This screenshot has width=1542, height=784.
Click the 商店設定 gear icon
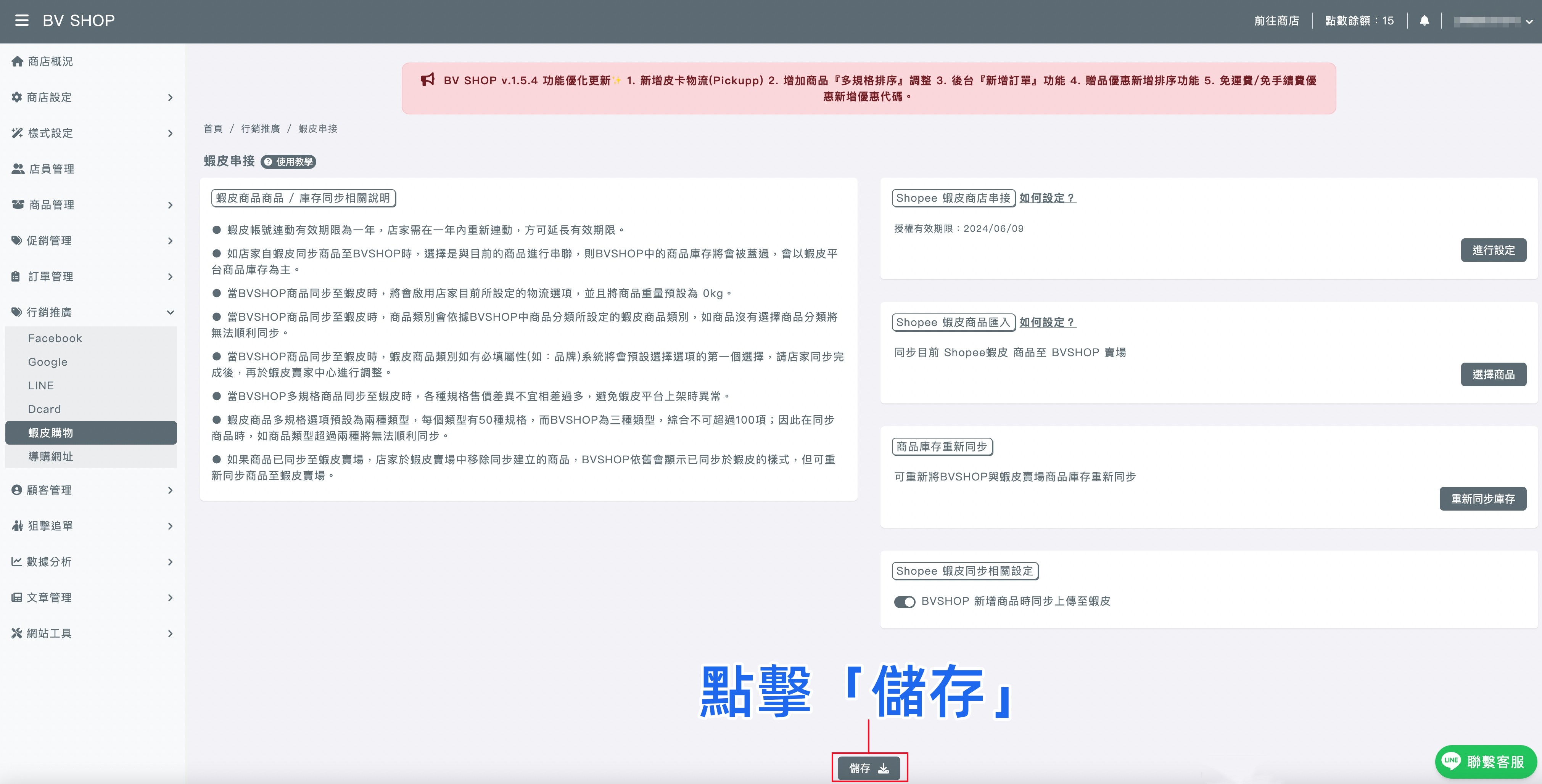(x=17, y=97)
